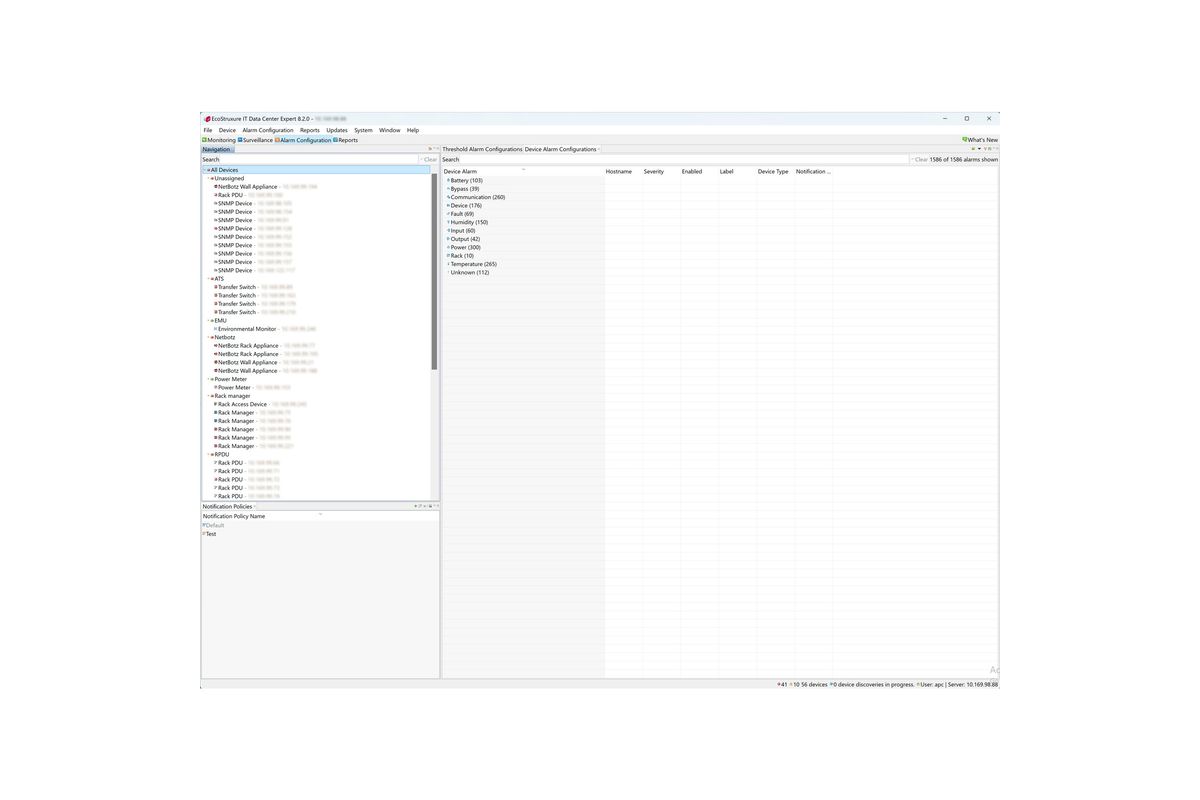The width and height of the screenshot is (1200, 800).
Task: Click the What's New icon
Action: (x=965, y=140)
